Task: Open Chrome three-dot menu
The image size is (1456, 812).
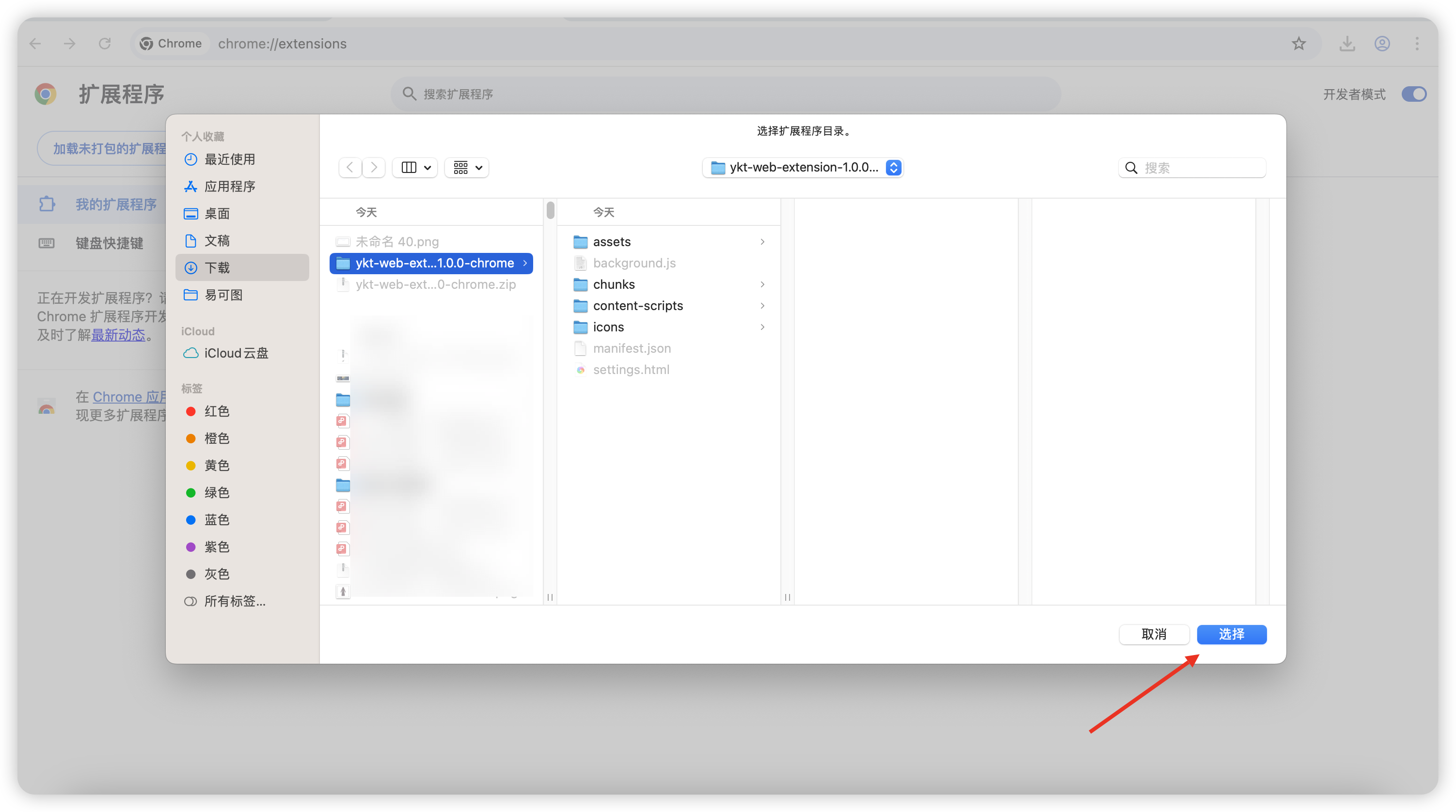Action: coord(1416,44)
